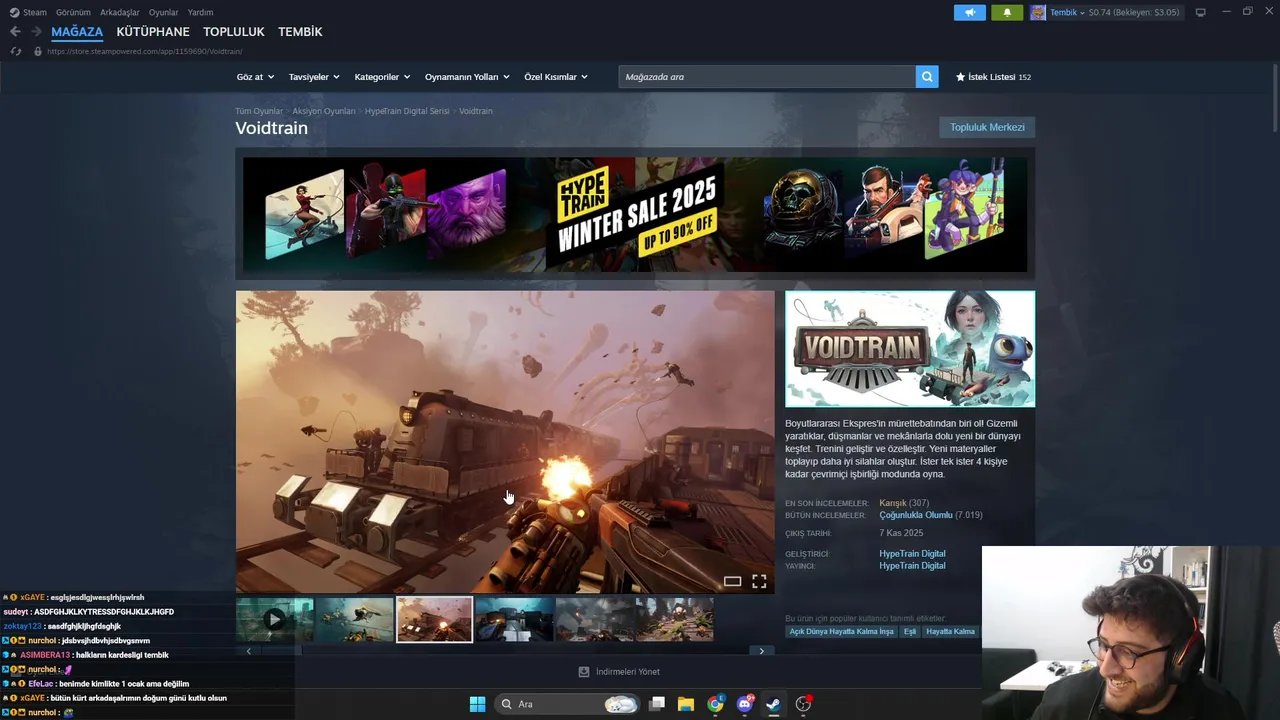Image resolution: width=1280 pixels, height=720 pixels.
Task: Click the Voidtrain header capsule image
Action: coord(910,349)
